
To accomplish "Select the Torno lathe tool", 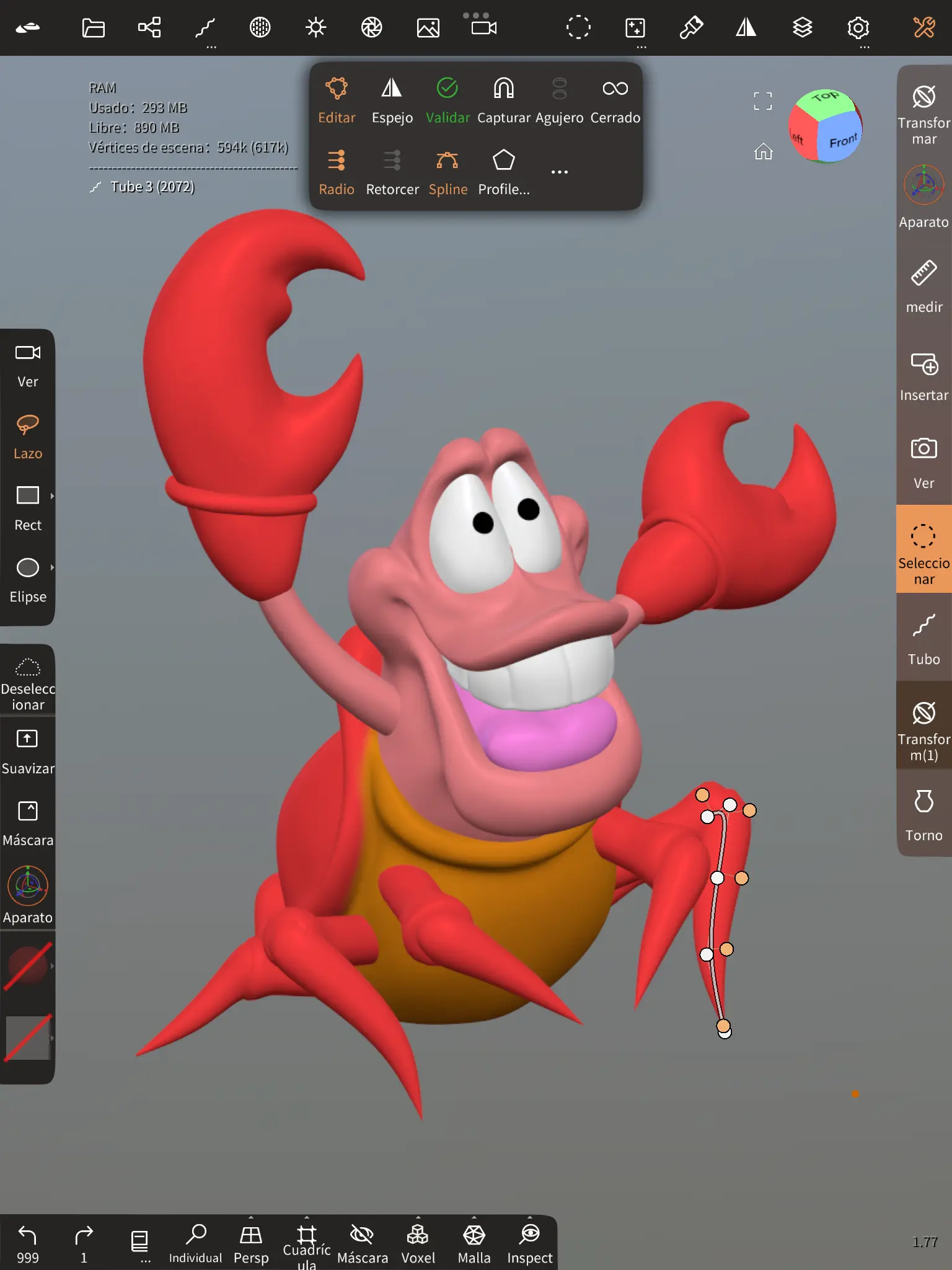I will tap(923, 814).
